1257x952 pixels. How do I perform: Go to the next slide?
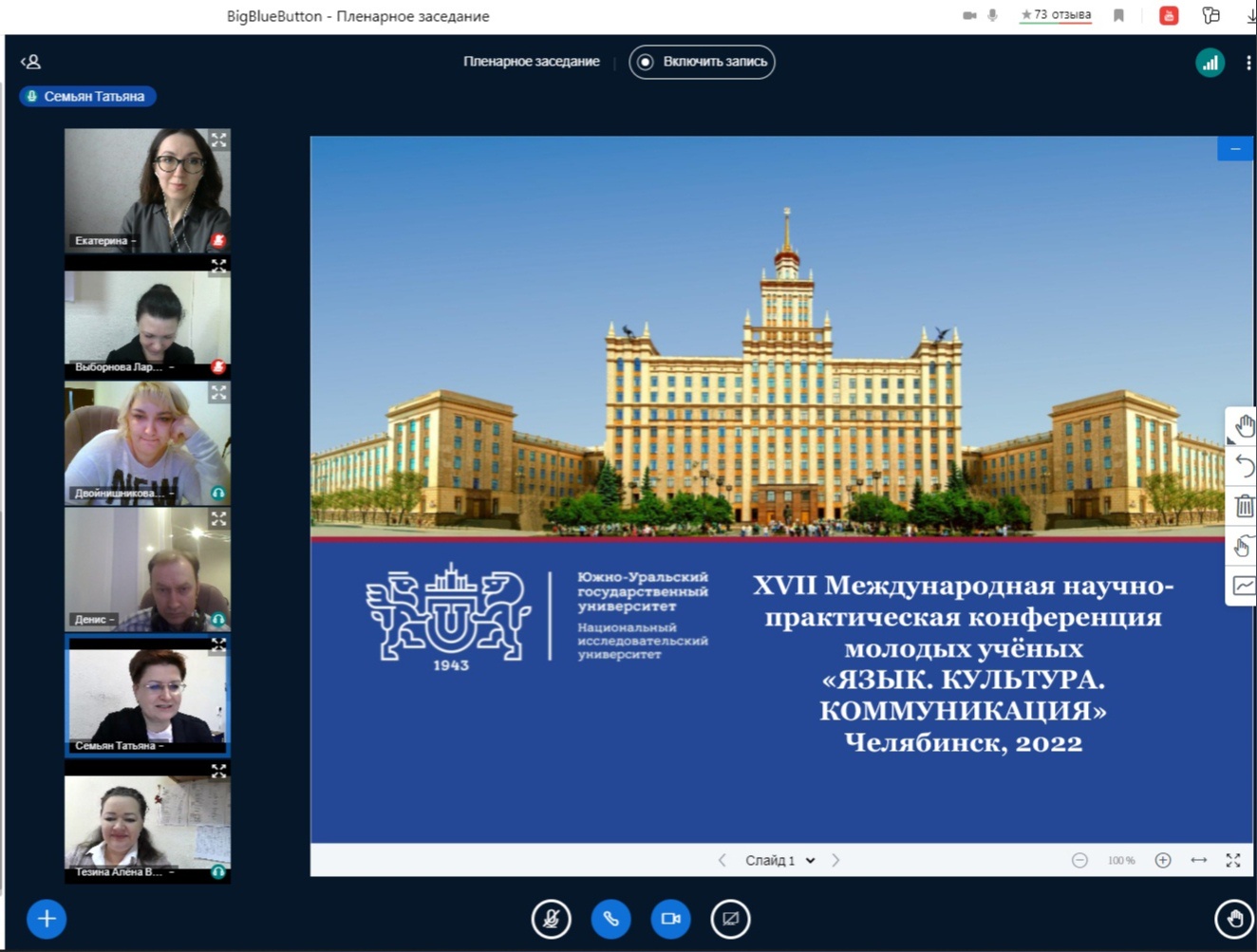click(x=835, y=860)
